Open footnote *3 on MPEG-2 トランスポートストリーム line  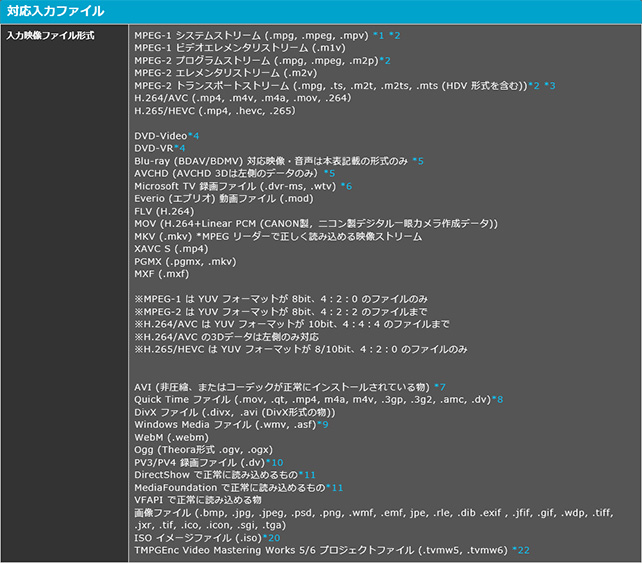click(x=550, y=86)
